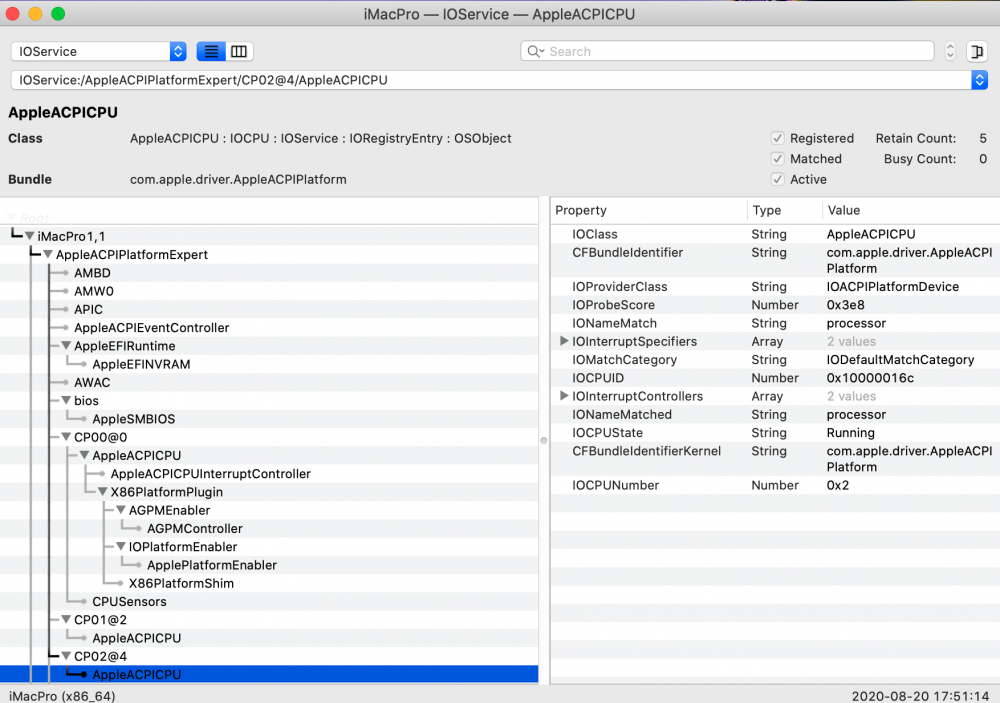Click the IOACPIPlatformDevice value
The height and width of the screenshot is (703, 1000).
892,286
